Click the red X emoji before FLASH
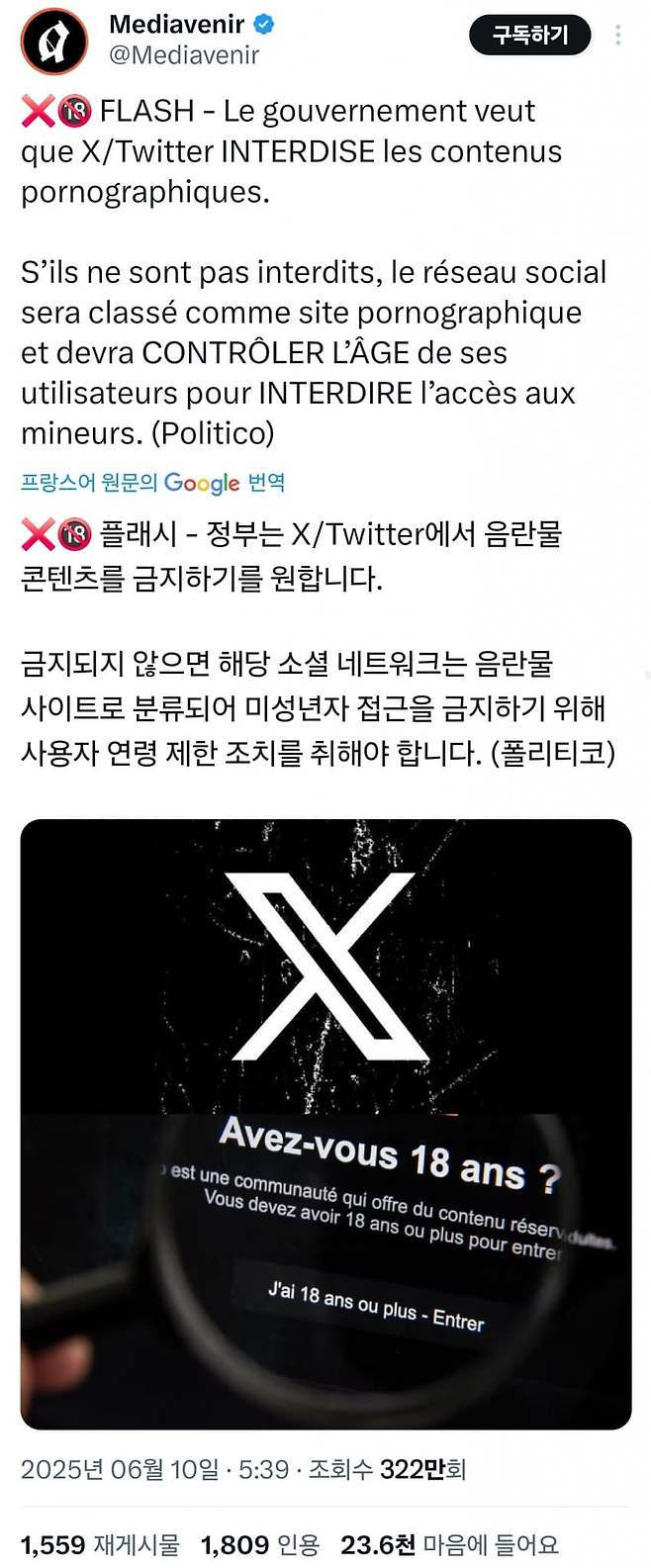 38,112
